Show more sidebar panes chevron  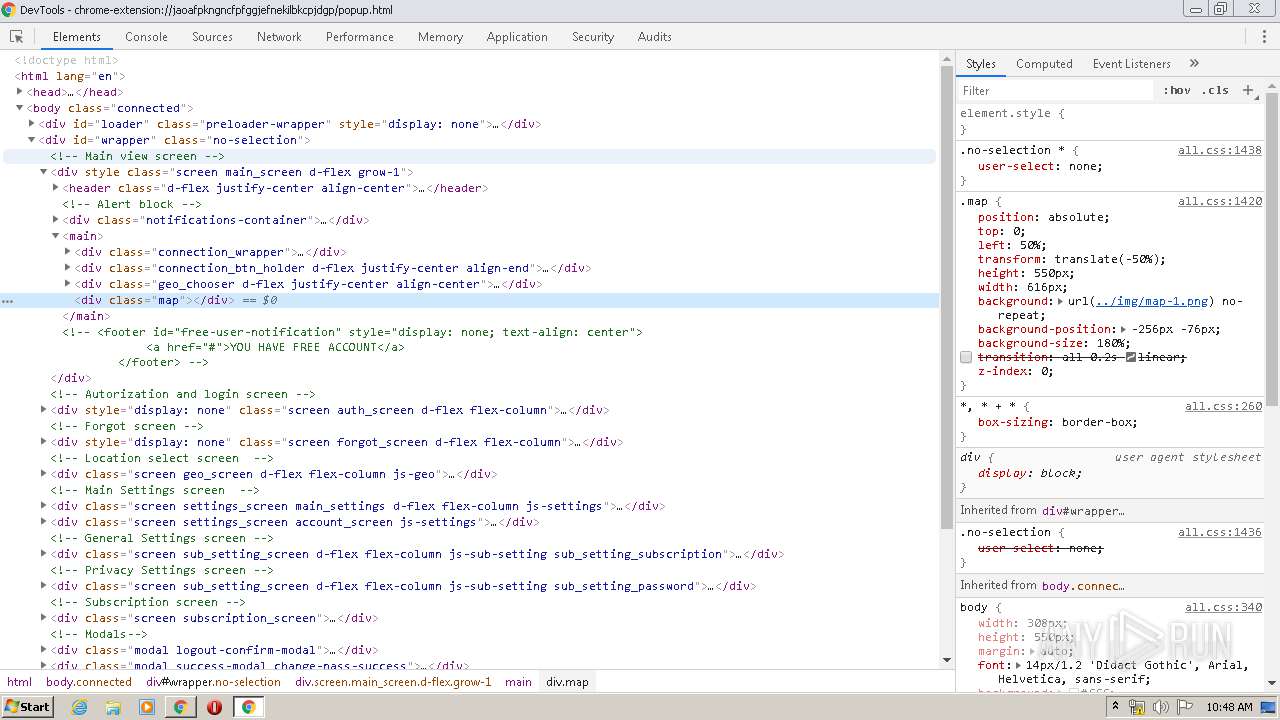1194,63
